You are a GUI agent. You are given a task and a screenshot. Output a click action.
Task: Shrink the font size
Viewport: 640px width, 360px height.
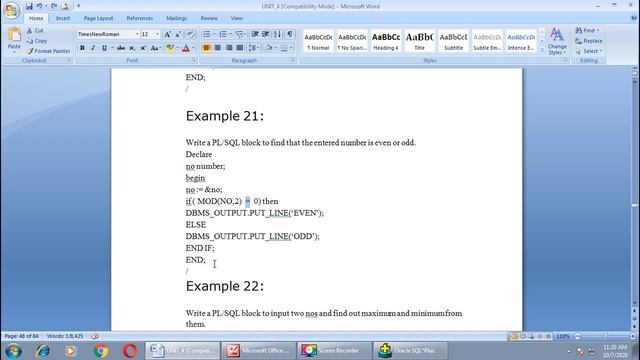tap(178, 34)
